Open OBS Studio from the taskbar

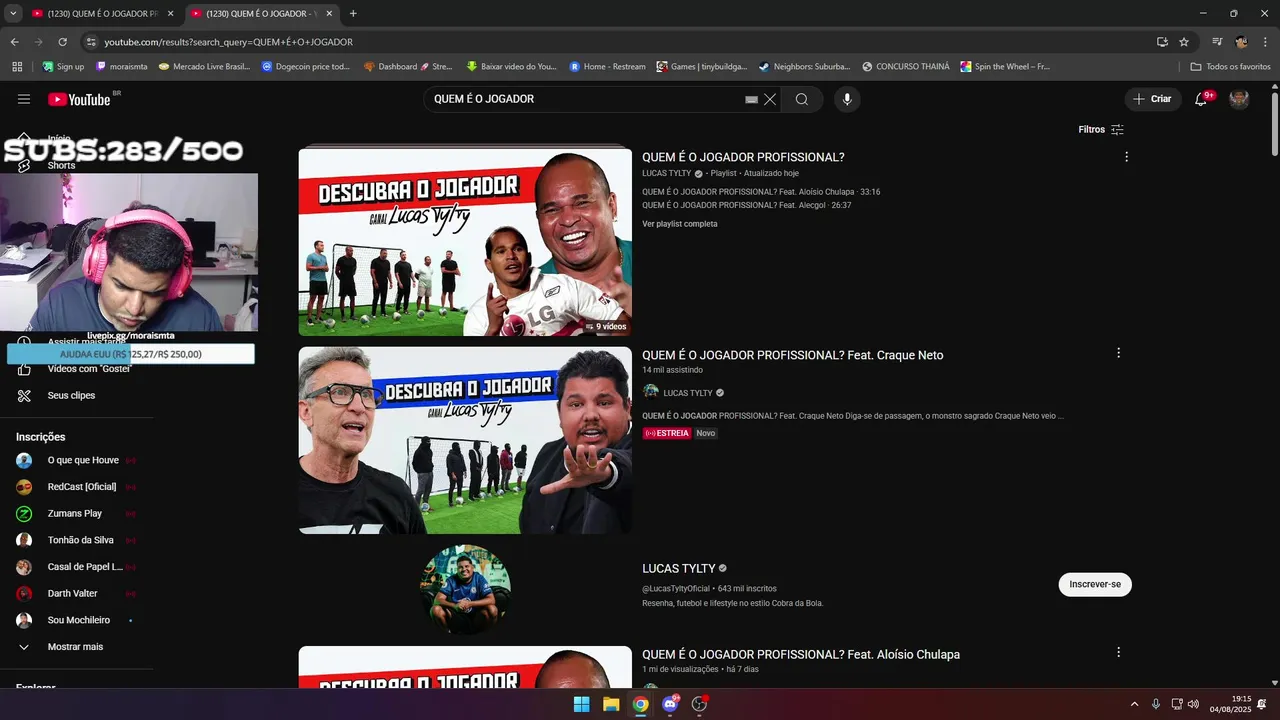click(699, 704)
